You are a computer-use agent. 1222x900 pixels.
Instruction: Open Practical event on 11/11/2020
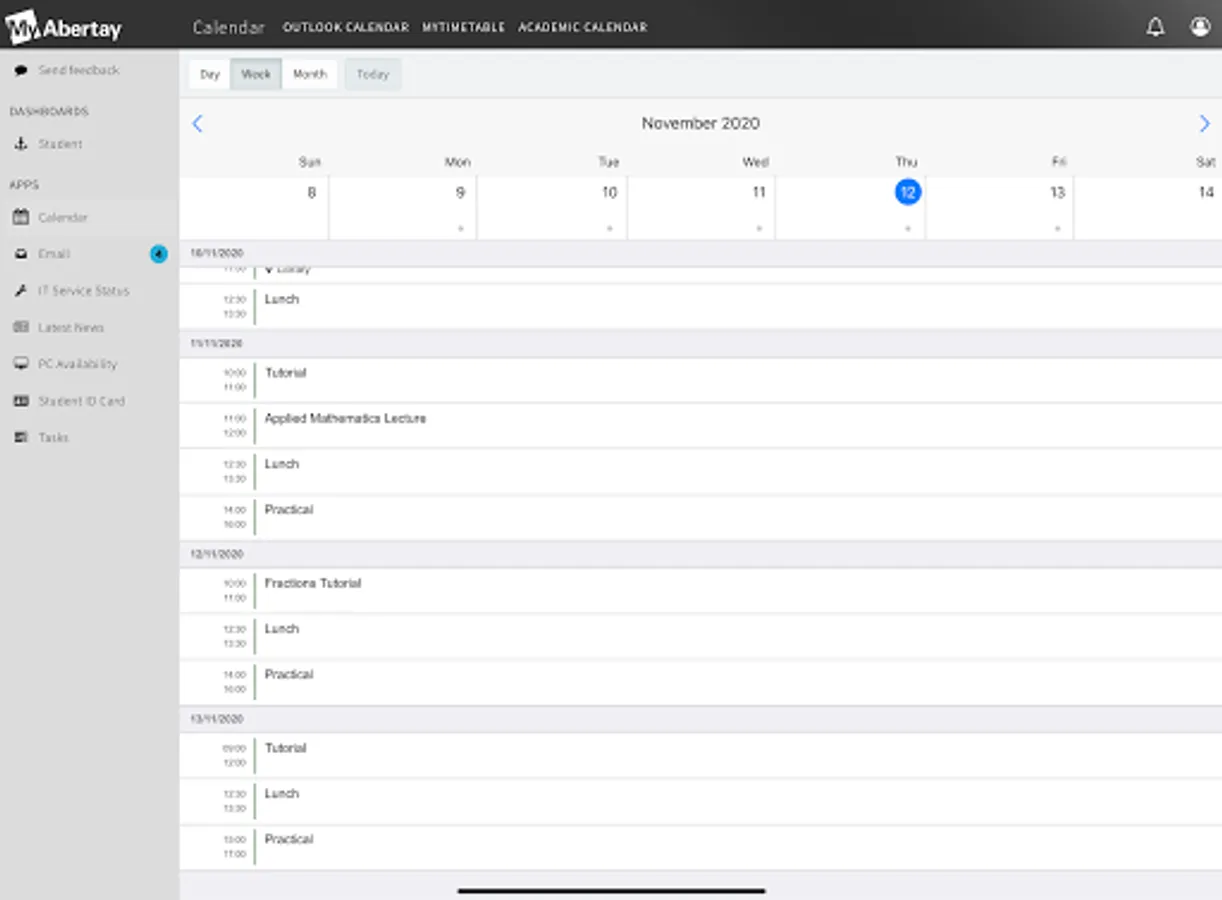pyautogui.click(x=700, y=518)
